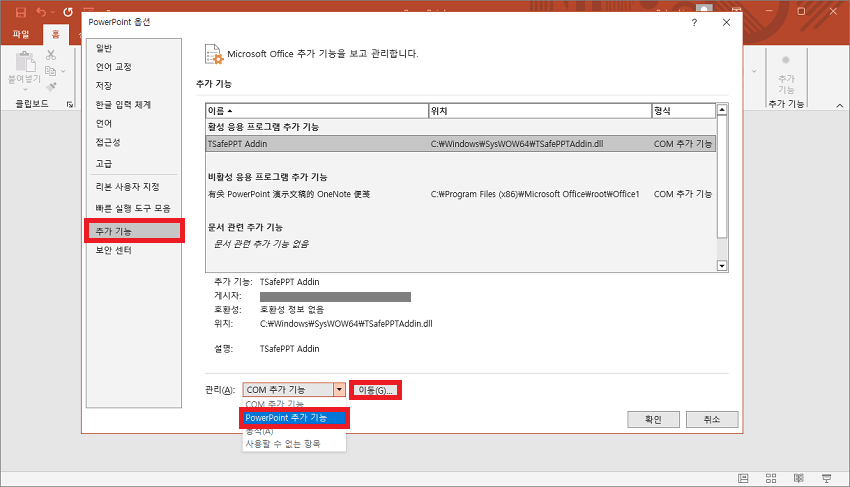The width and height of the screenshot is (850, 487).
Task: Switch to the 홈 ribbon tab
Action: point(55,34)
